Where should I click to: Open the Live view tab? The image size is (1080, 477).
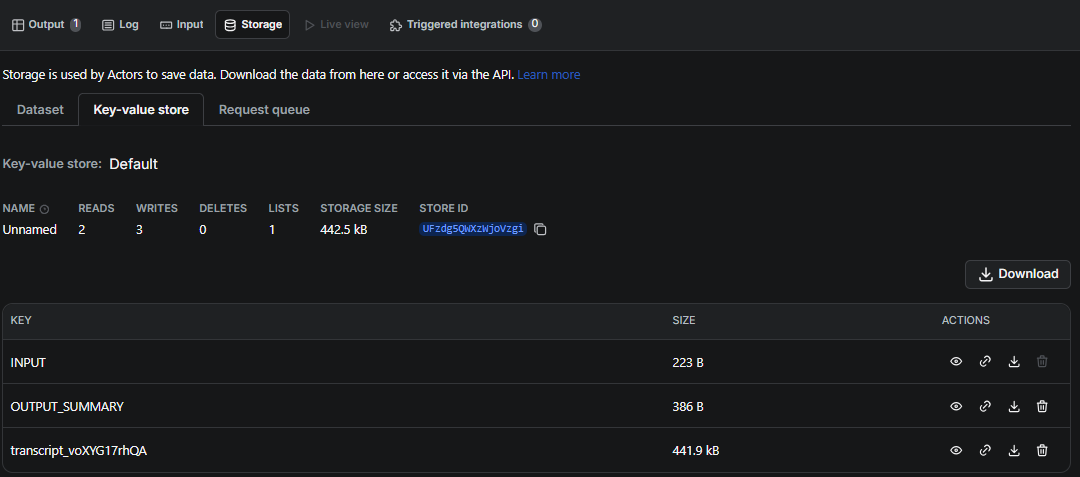pyautogui.click(x=337, y=24)
